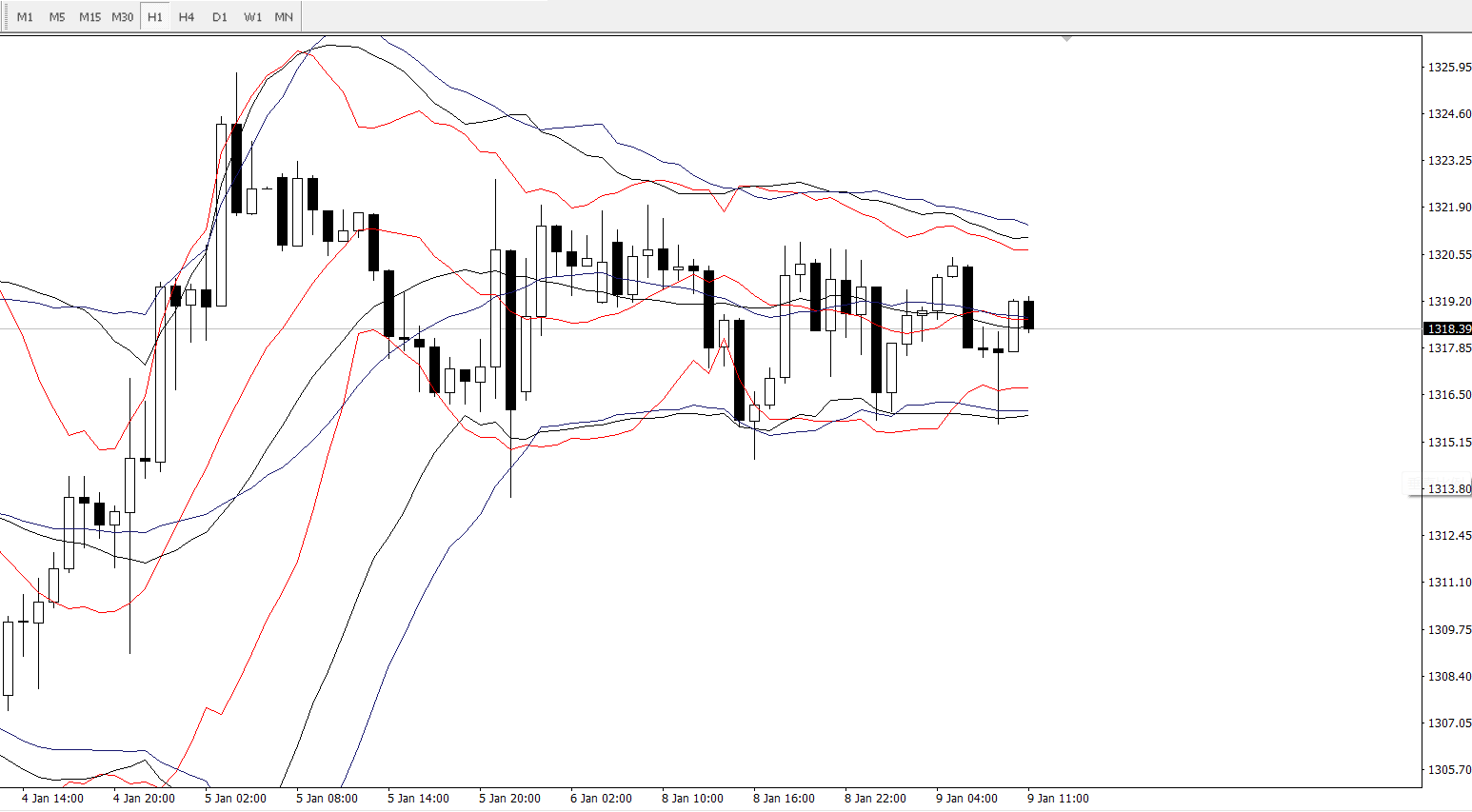Choose the MN monthly timeframe
The width and height of the screenshot is (1472, 812).
point(284,17)
